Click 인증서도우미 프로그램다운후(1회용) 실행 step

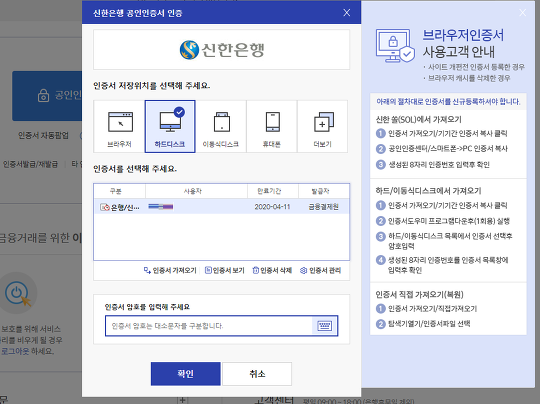tap(449, 221)
